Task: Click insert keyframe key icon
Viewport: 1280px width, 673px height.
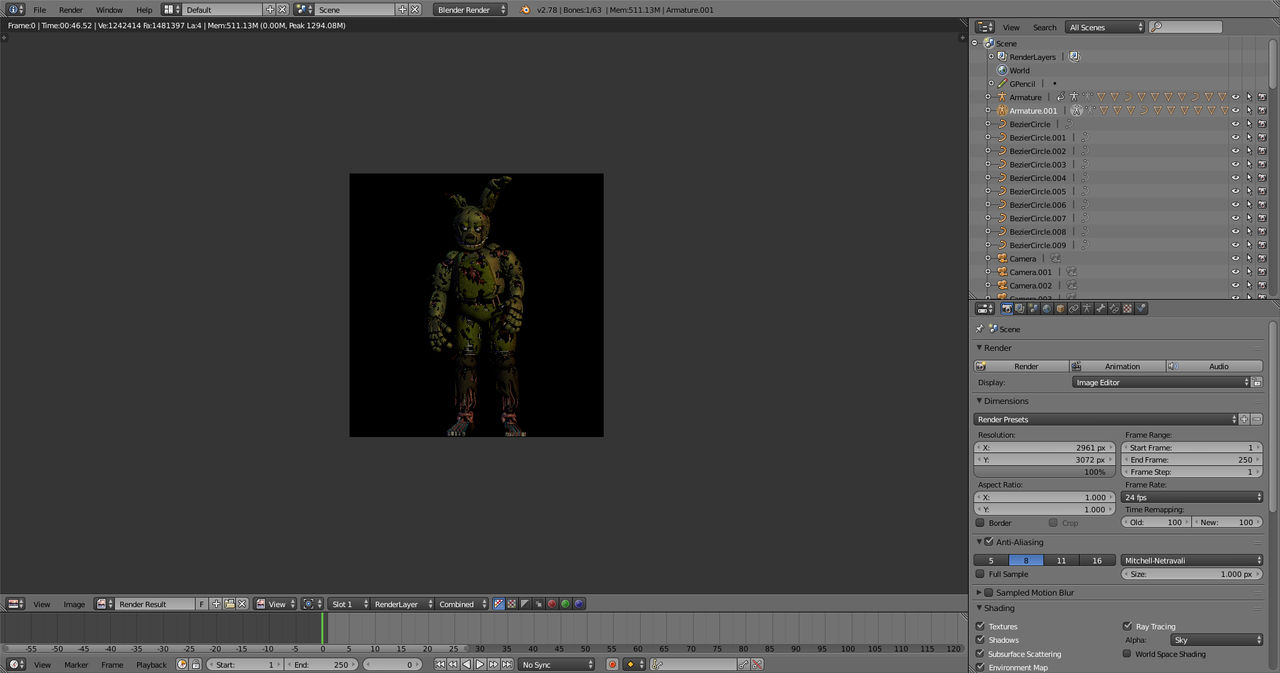Action: coord(742,664)
